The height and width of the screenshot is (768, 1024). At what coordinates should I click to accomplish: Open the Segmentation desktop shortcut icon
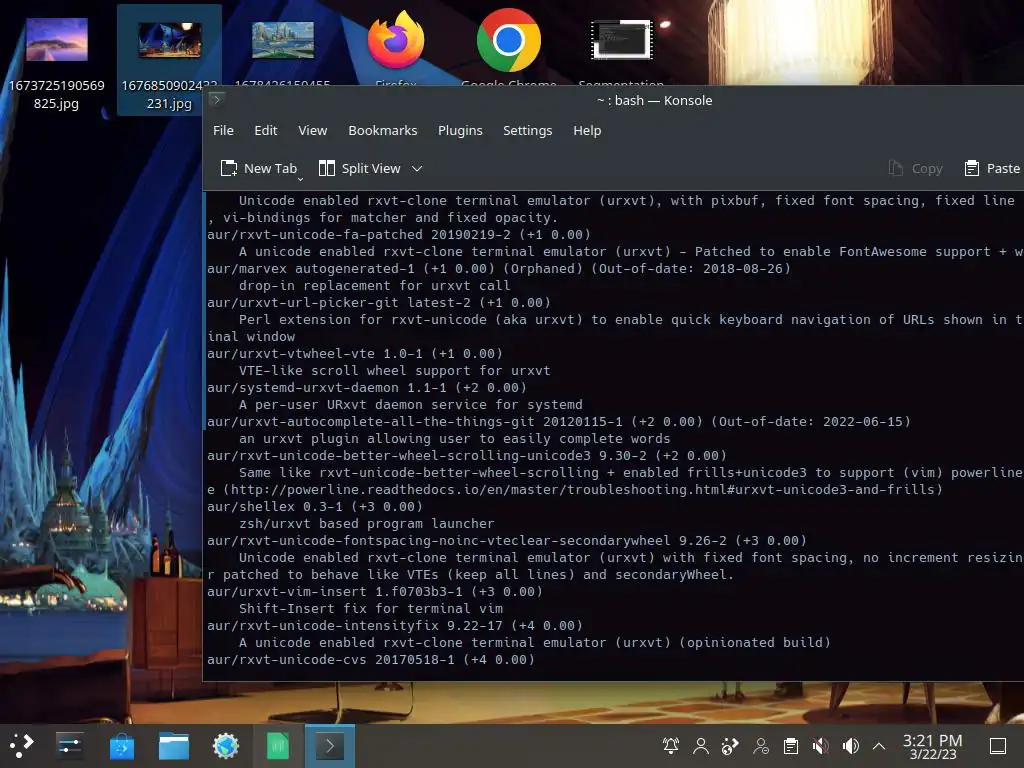(622, 40)
